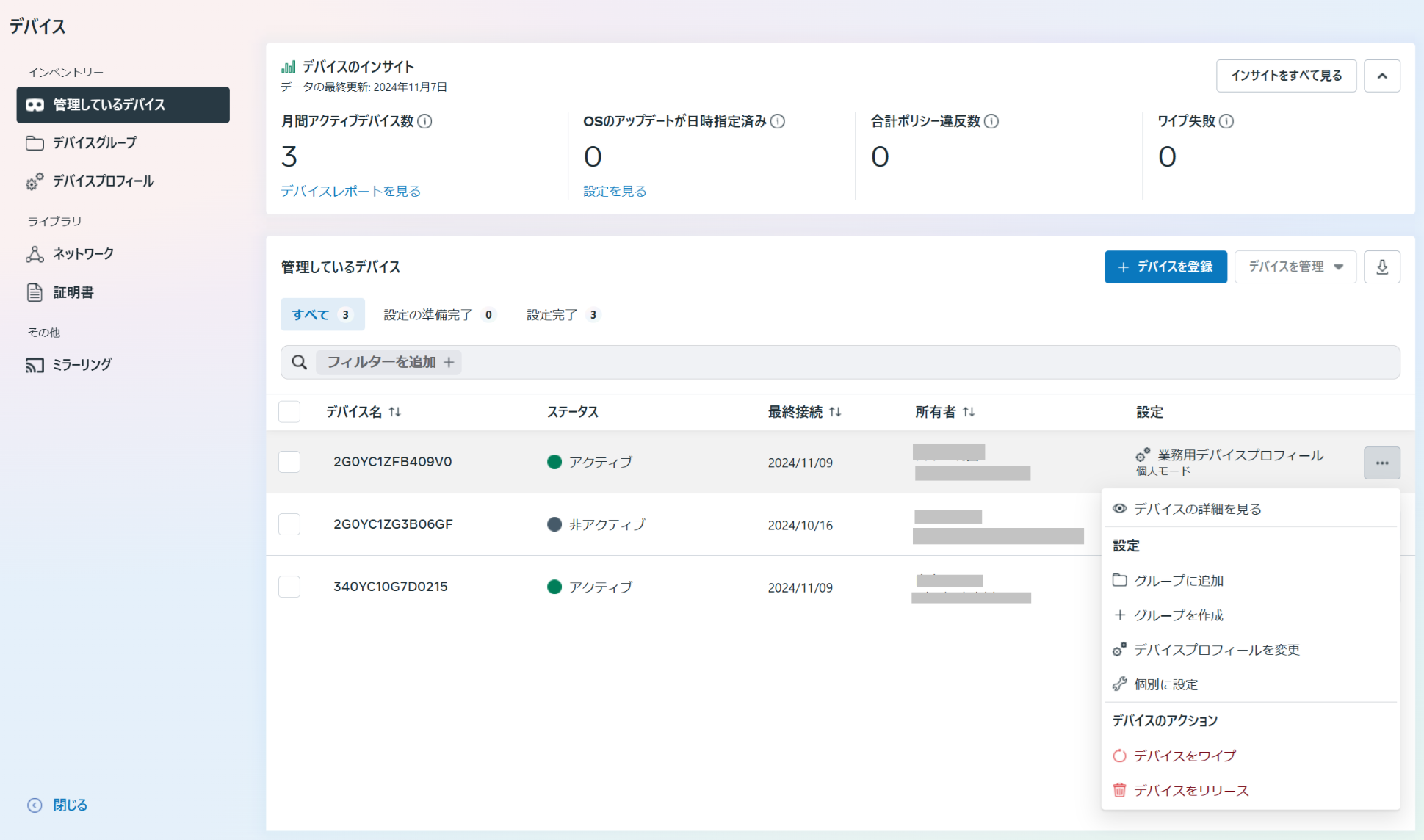Click the three-dot menu button
Image resolution: width=1424 pixels, height=840 pixels.
pyautogui.click(x=1381, y=463)
